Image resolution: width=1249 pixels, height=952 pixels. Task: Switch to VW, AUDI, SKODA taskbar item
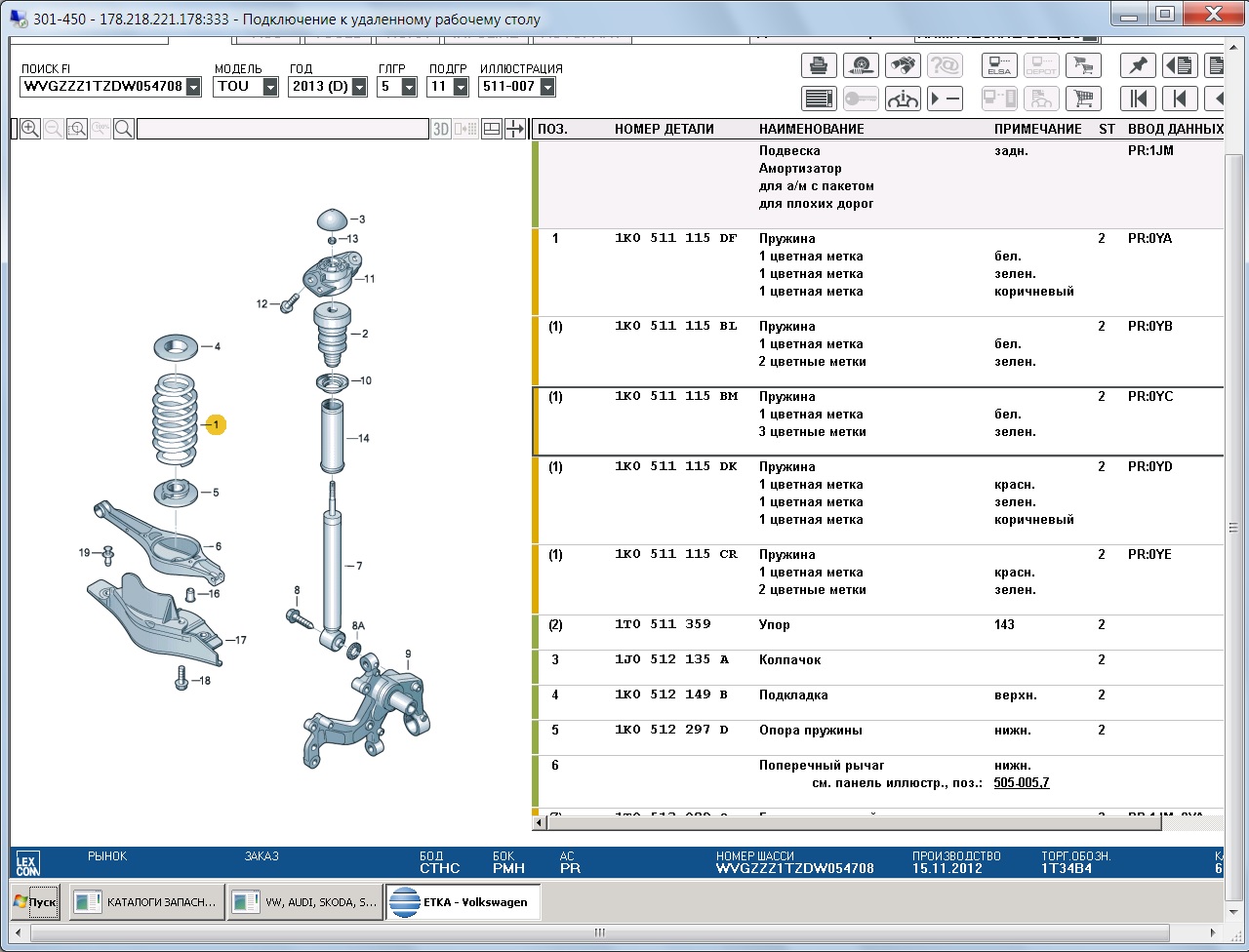click(x=304, y=902)
